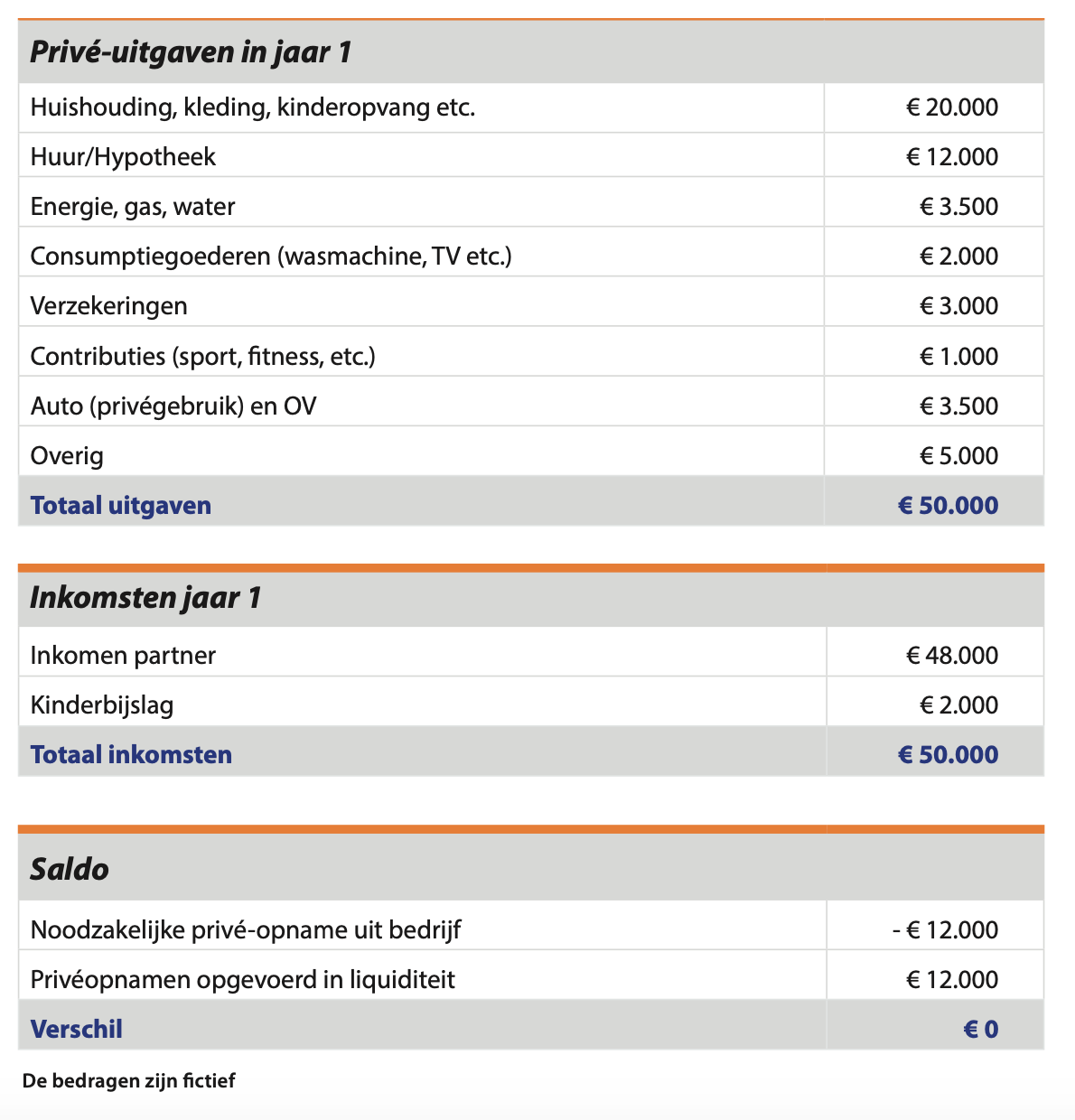Click the € 50.000 total expenses value
This screenshot has height=1120, width=1075.
point(949,505)
